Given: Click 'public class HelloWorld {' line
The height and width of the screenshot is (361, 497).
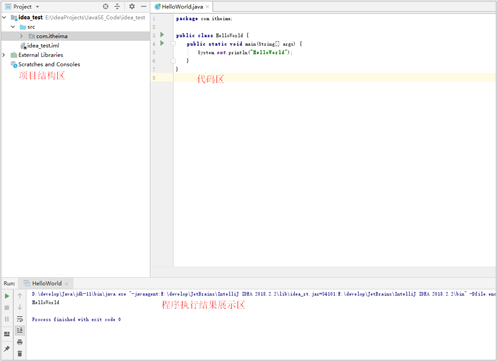Looking at the screenshot, I should tap(212, 35).
